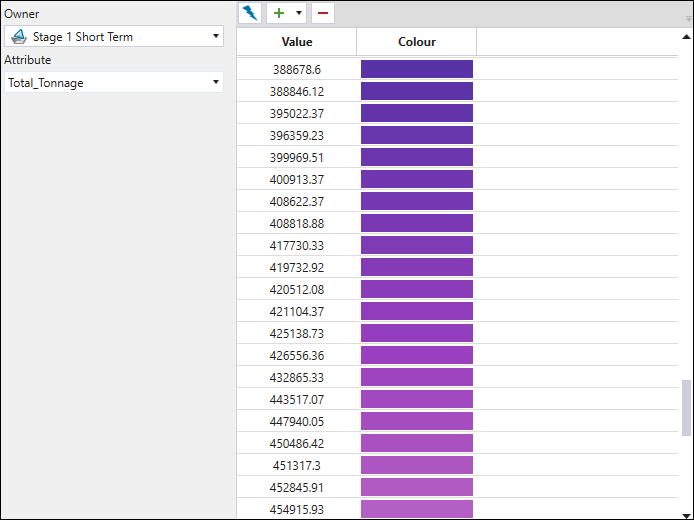Click the blue lightning auto-generate icon
Screen dimensions: 694x520
[x=250, y=13]
